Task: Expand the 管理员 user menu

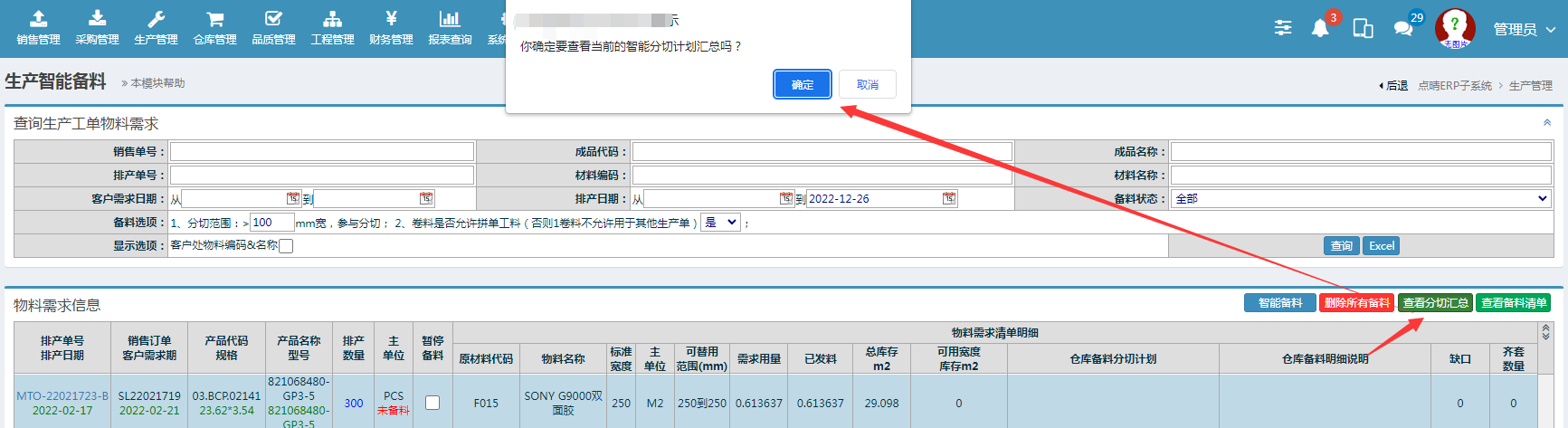Action: 1524,29
